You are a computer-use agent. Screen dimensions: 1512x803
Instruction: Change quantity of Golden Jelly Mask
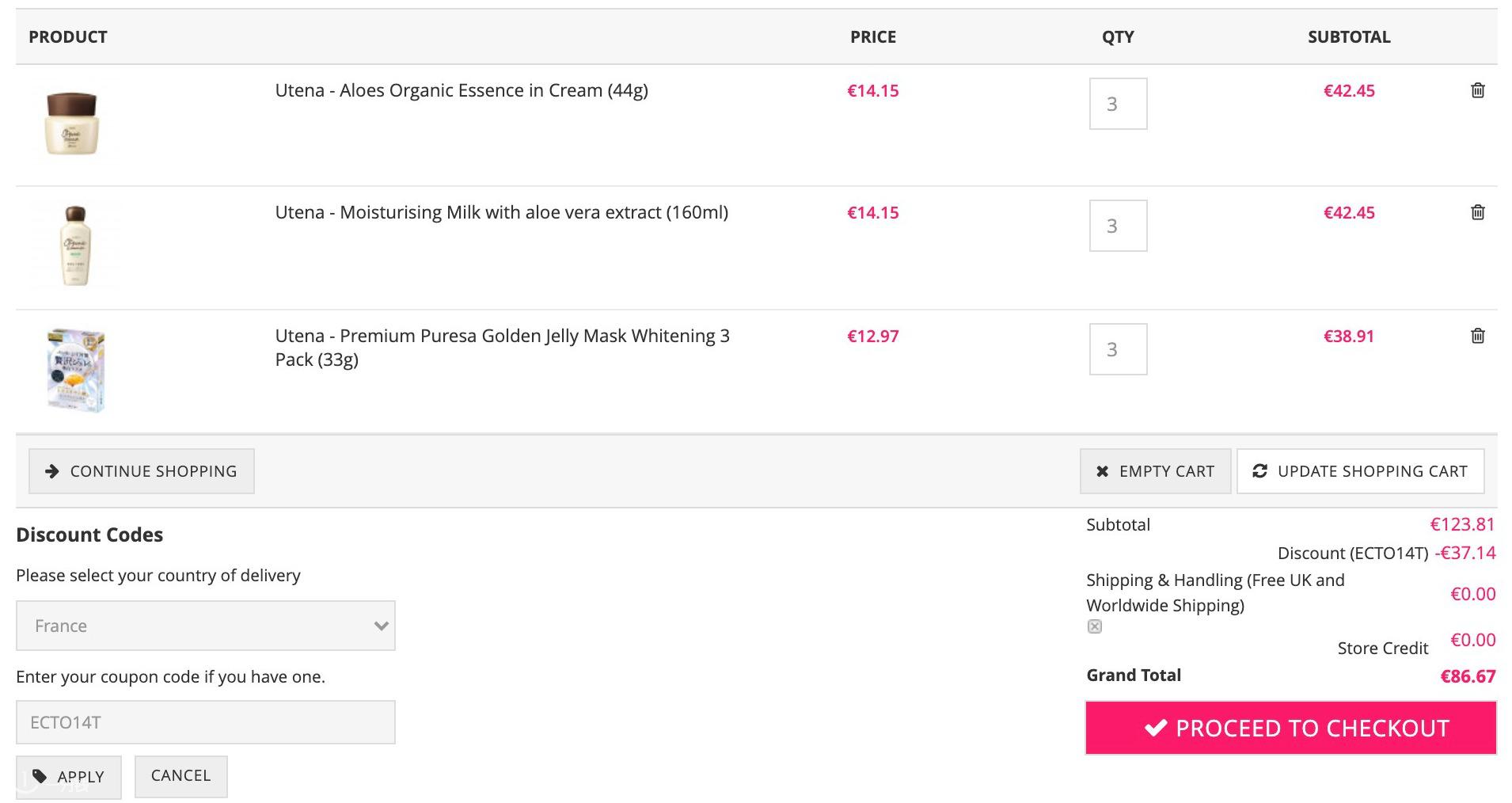(x=1118, y=349)
